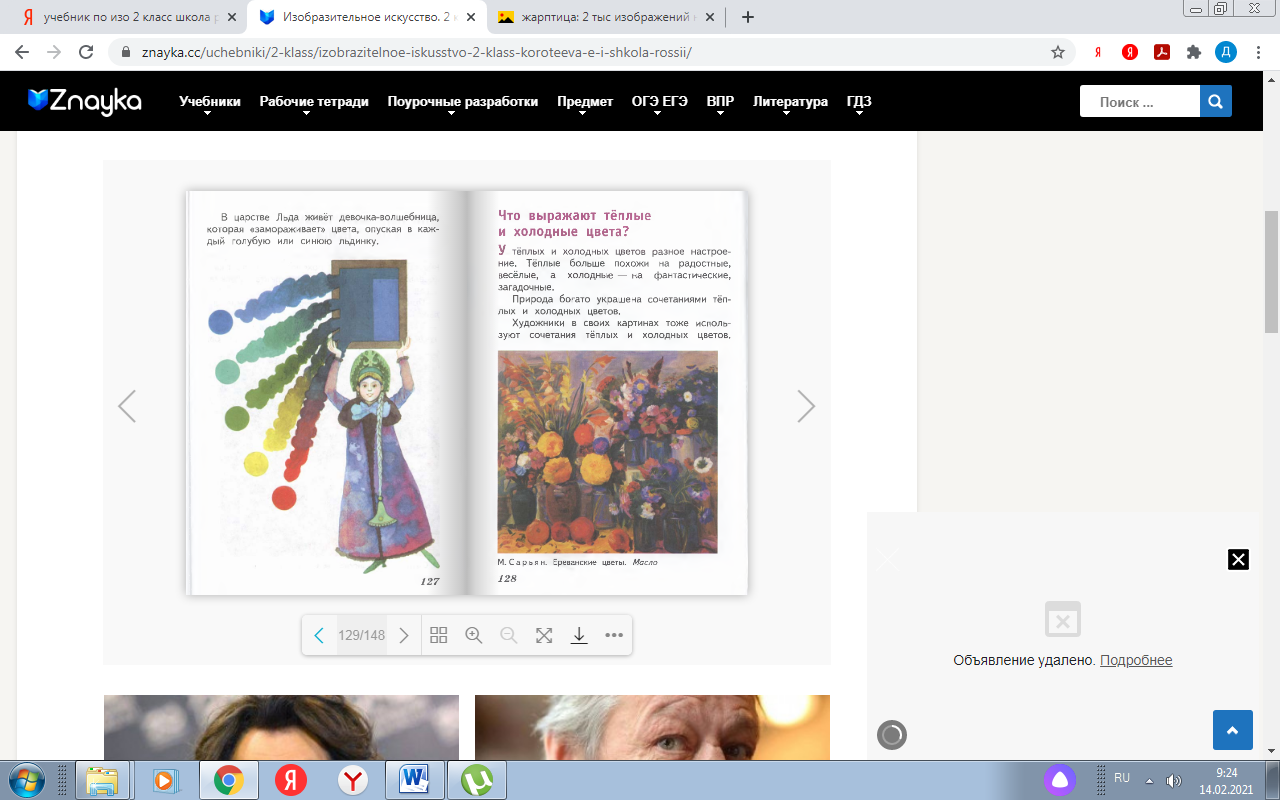Open the viewer's more options (three dots)
This screenshot has width=1280, height=800.
[x=614, y=635]
